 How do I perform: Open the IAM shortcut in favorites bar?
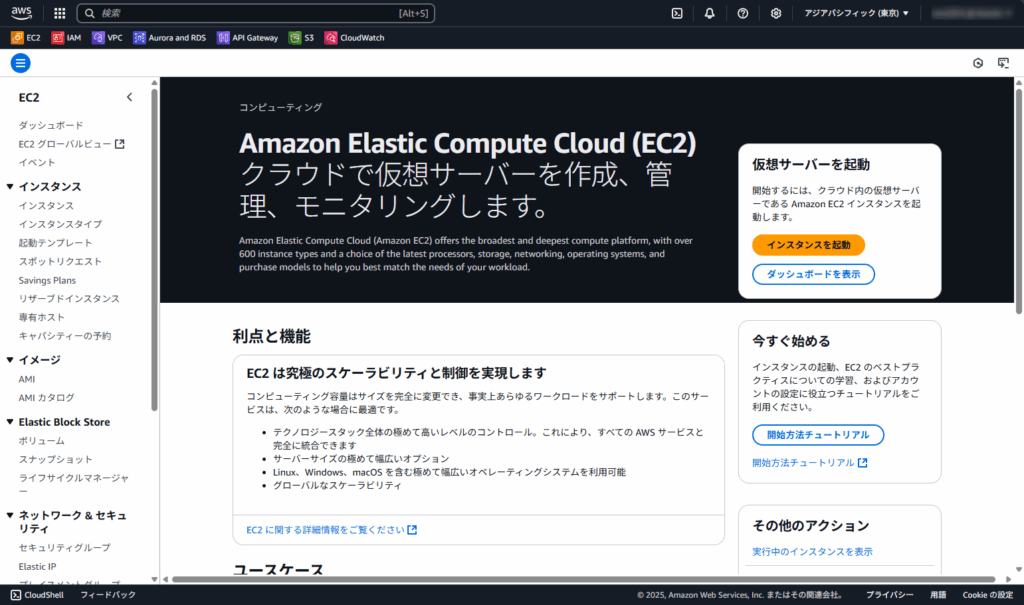coord(66,38)
